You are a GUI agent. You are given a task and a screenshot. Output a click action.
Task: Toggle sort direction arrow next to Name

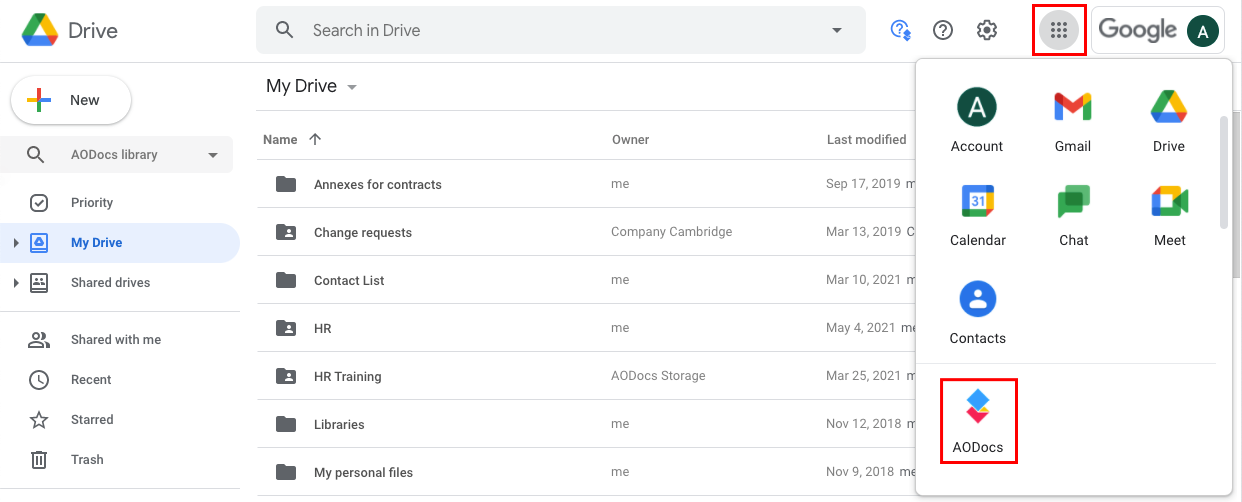[315, 139]
